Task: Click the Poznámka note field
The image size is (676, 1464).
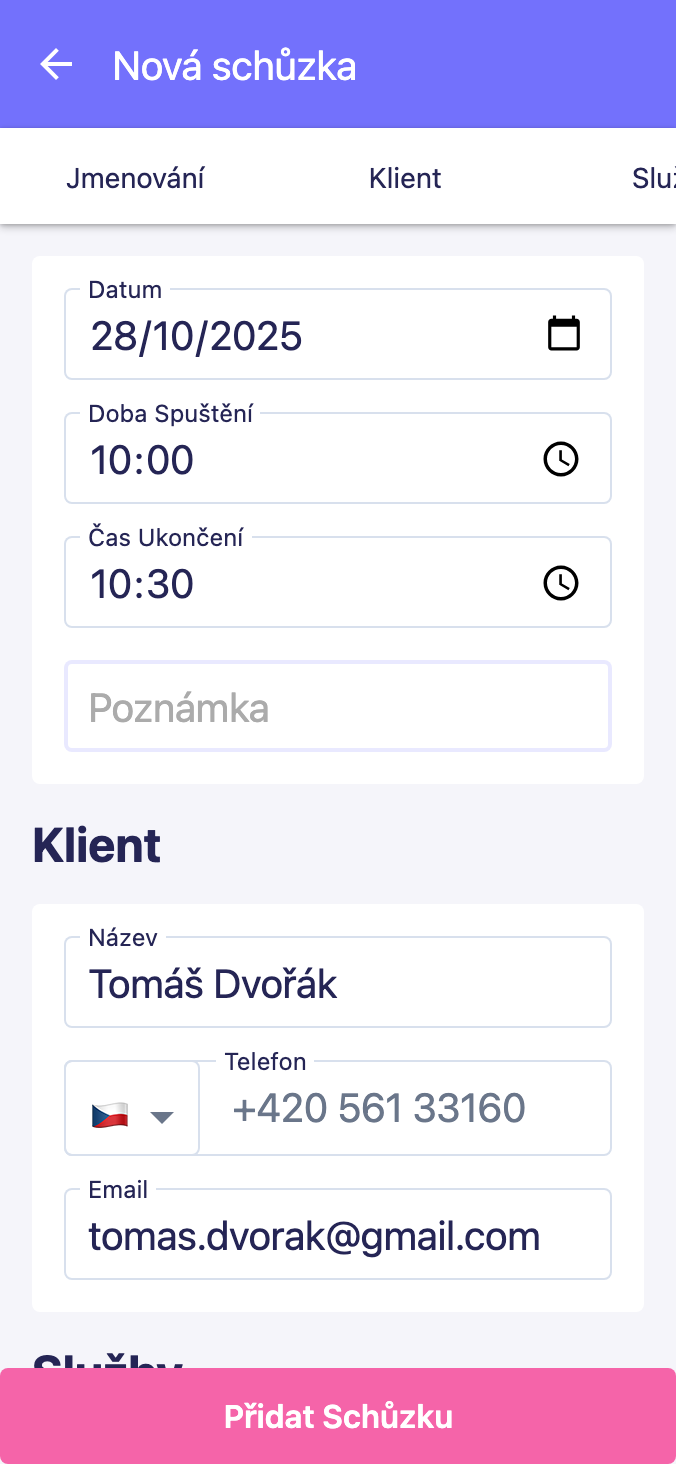Action: point(338,707)
